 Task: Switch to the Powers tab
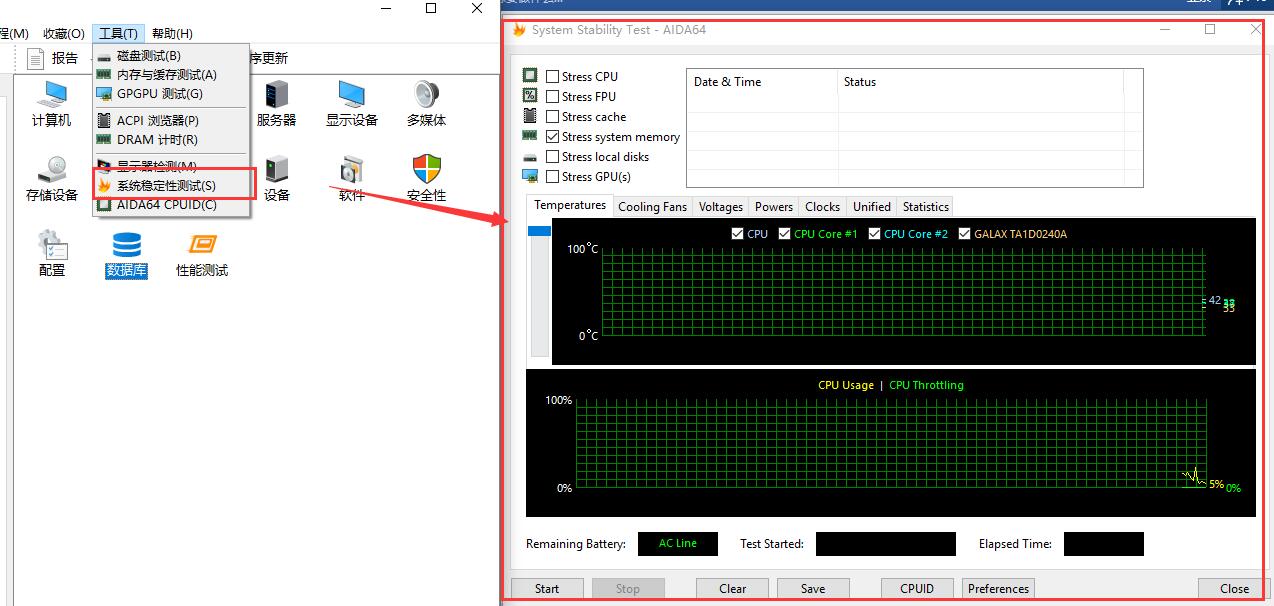tap(774, 207)
